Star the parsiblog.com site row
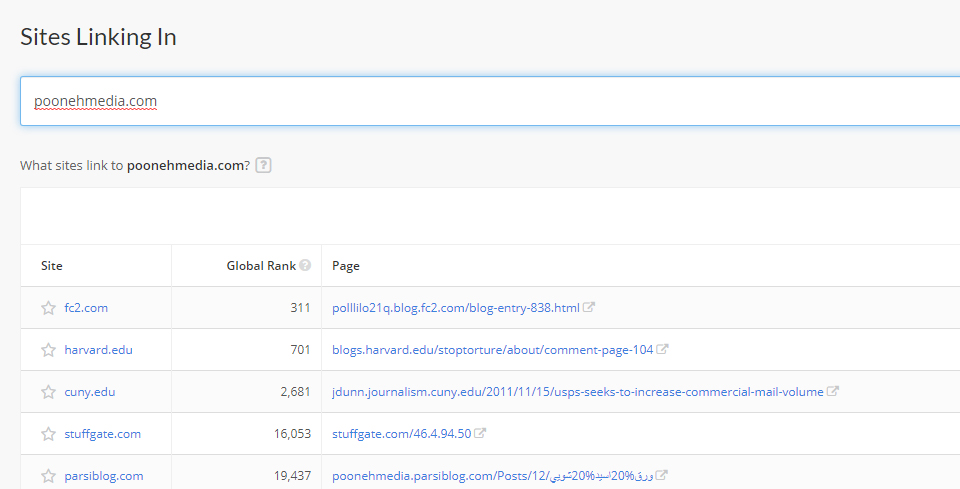 coord(48,476)
